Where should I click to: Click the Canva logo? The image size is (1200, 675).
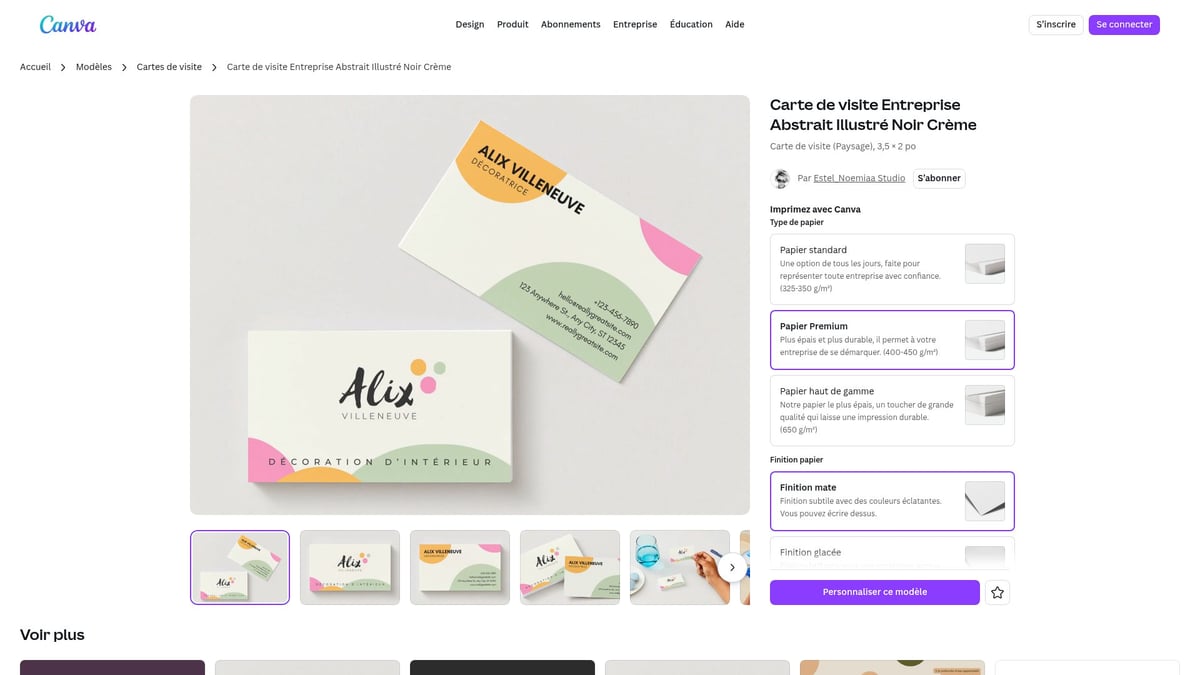point(68,24)
